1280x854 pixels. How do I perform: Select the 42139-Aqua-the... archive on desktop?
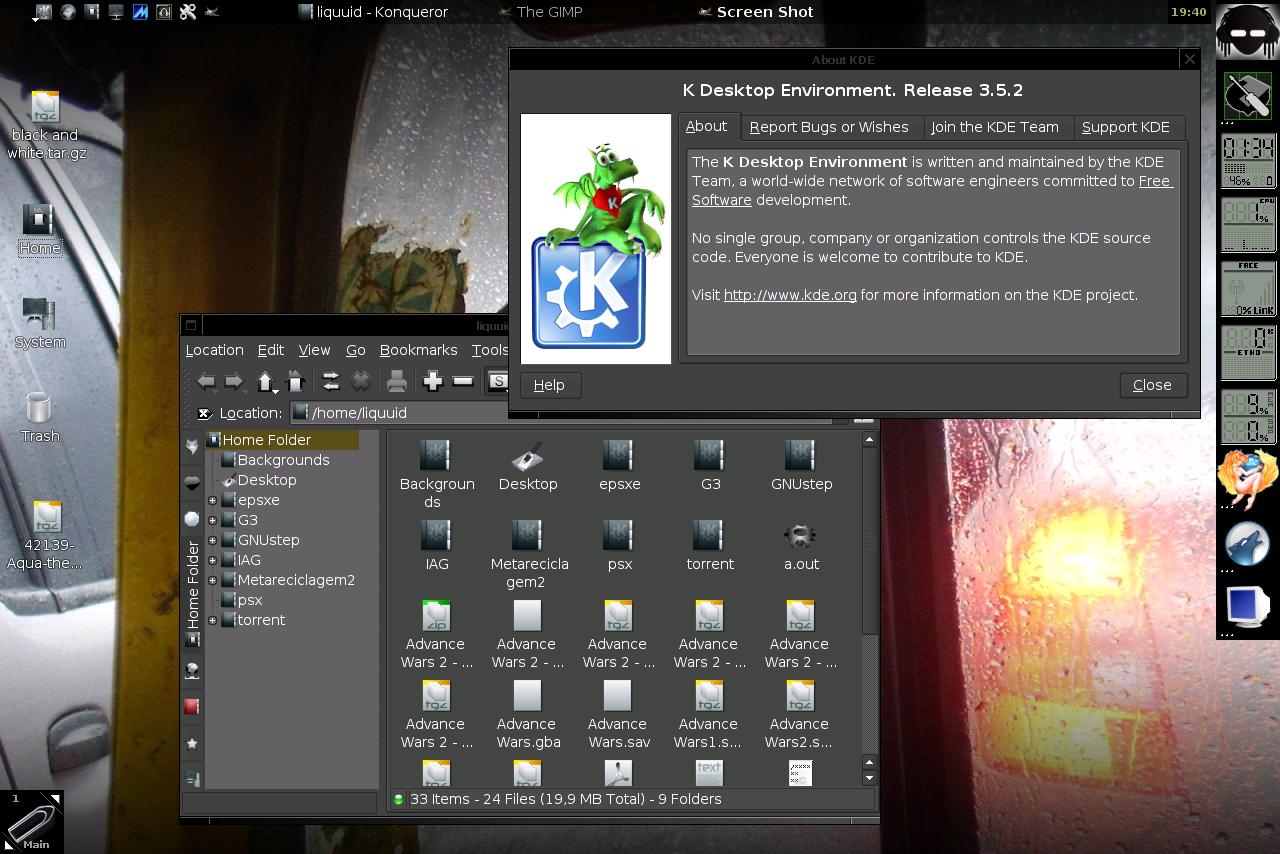pos(45,536)
